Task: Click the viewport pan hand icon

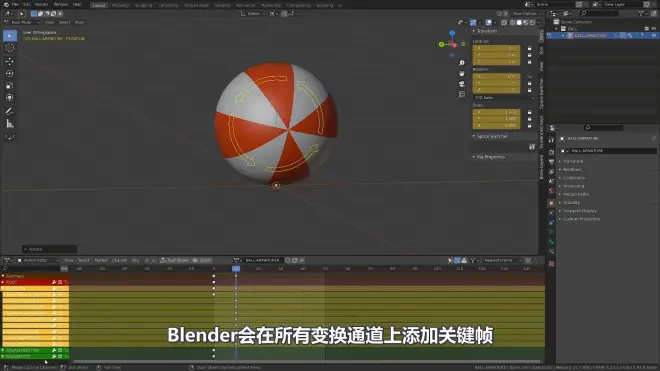Action: pyautogui.click(x=462, y=73)
